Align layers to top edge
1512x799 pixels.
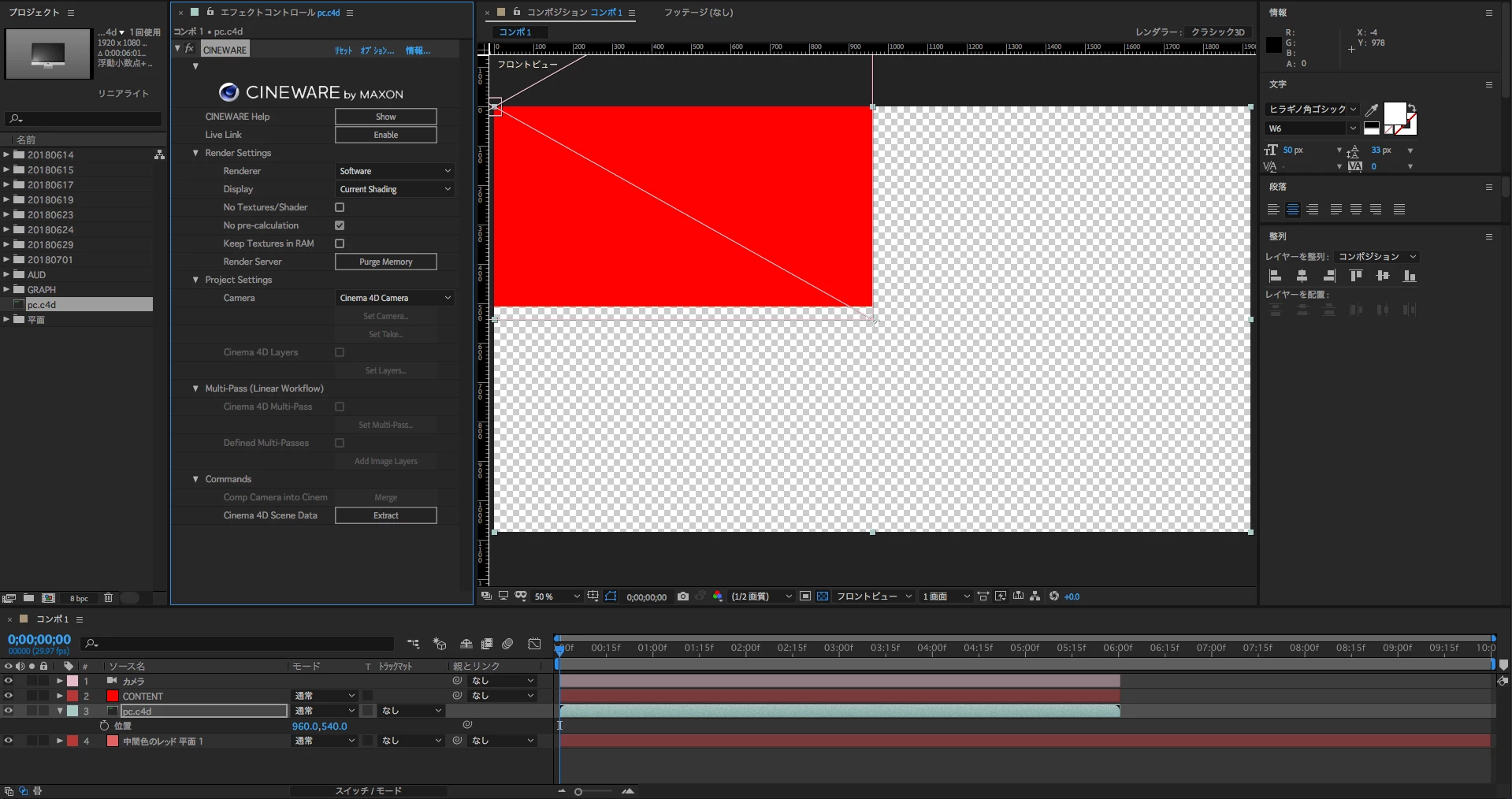point(1356,276)
